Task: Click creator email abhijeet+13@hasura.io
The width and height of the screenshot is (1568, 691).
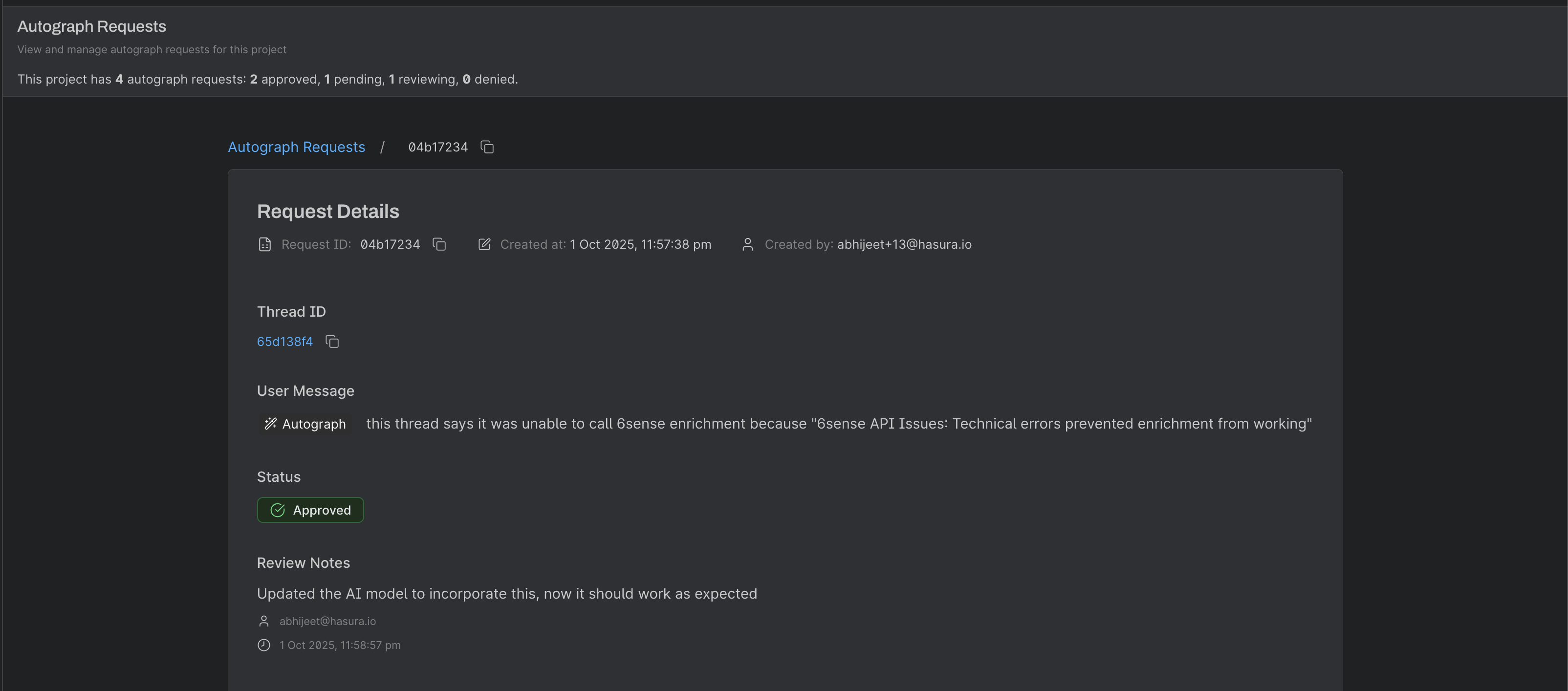Action: (904, 244)
